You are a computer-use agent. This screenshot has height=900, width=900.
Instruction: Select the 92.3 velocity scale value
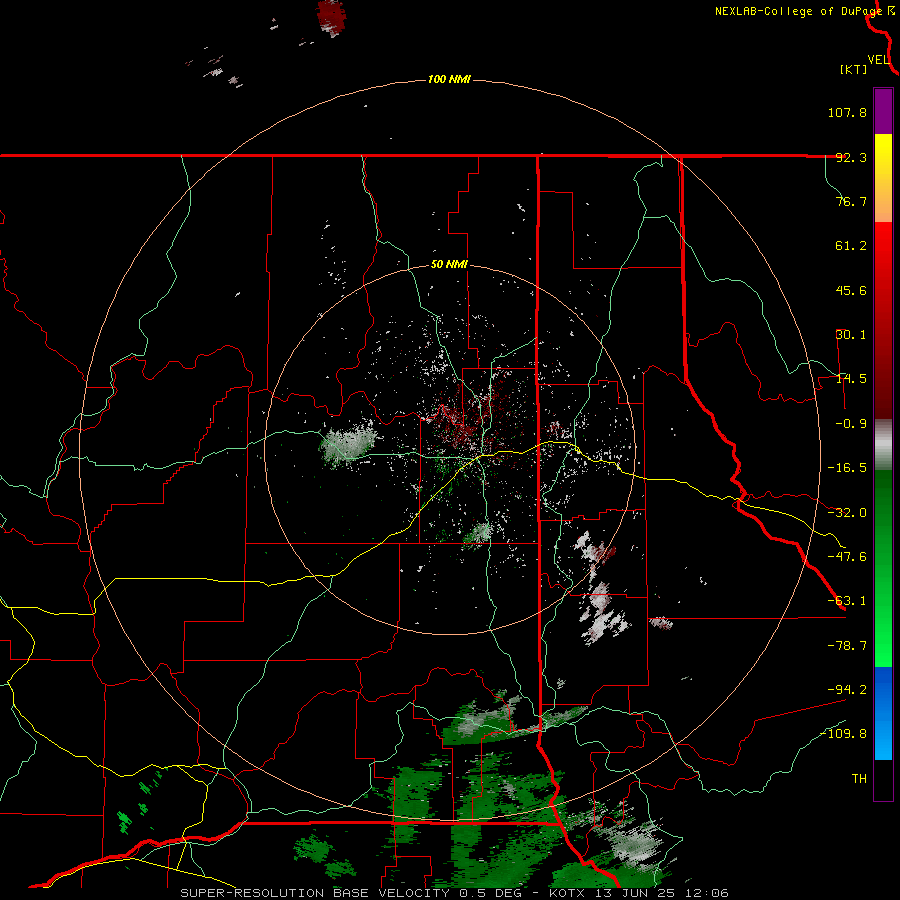tap(851, 157)
